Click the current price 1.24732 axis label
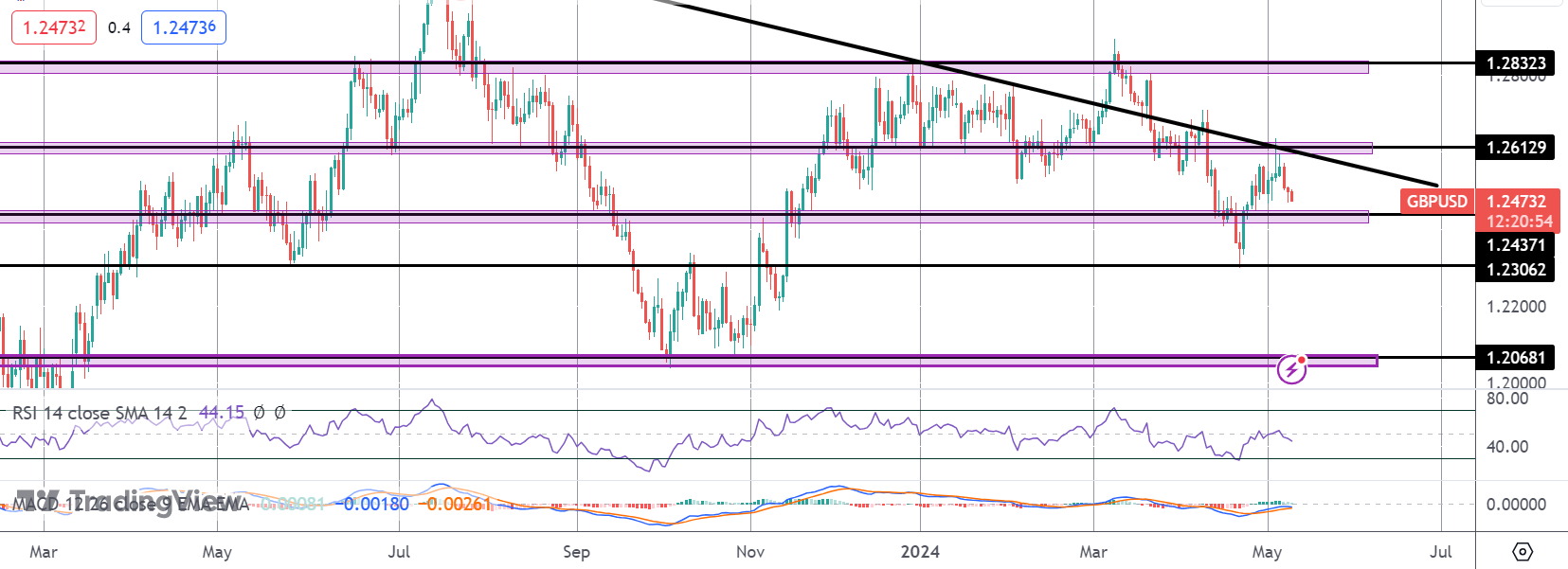 pyautogui.click(x=1517, y=201)
